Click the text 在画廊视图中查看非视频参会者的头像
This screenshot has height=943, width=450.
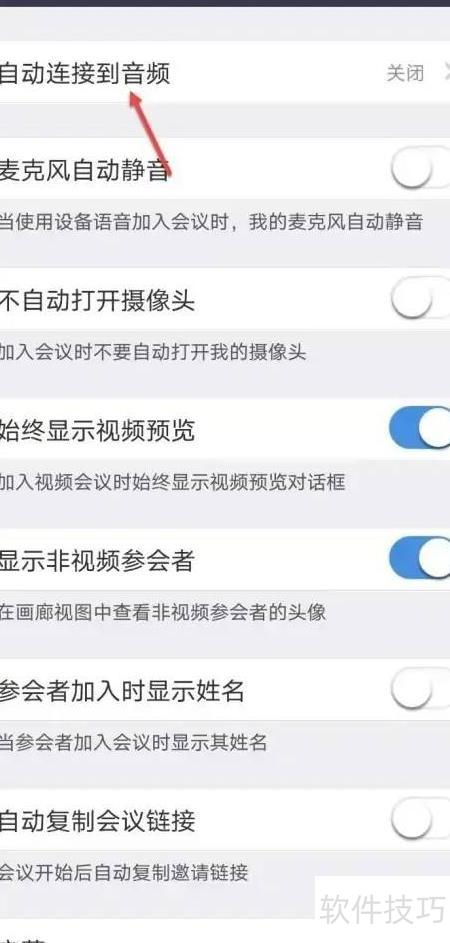[162, 612]
